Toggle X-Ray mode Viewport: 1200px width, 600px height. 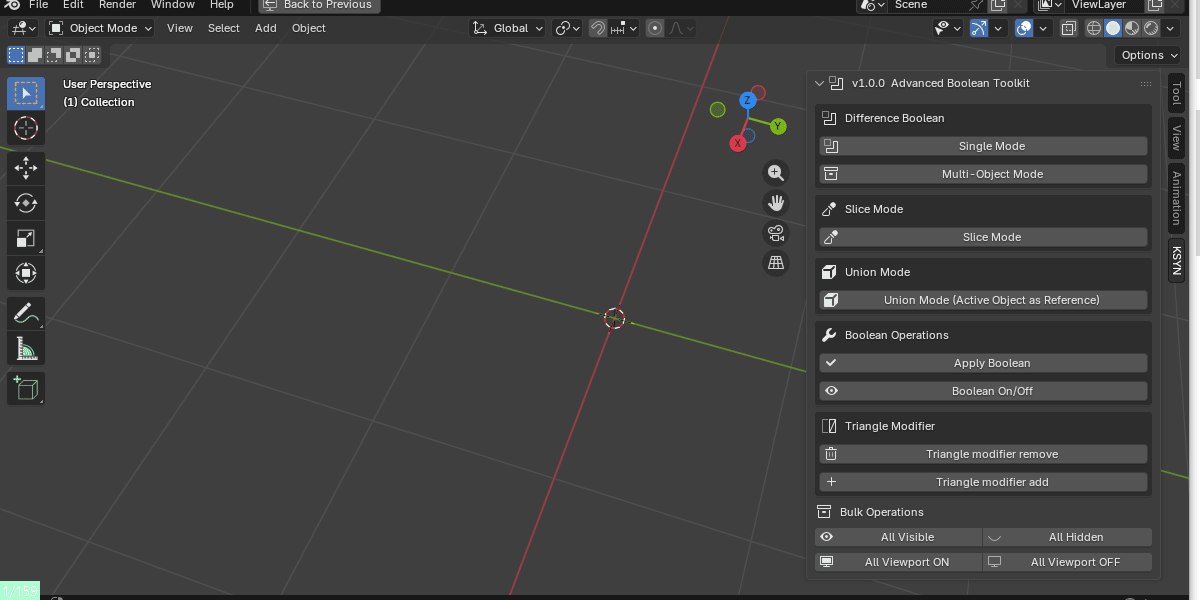[1068, 28]
